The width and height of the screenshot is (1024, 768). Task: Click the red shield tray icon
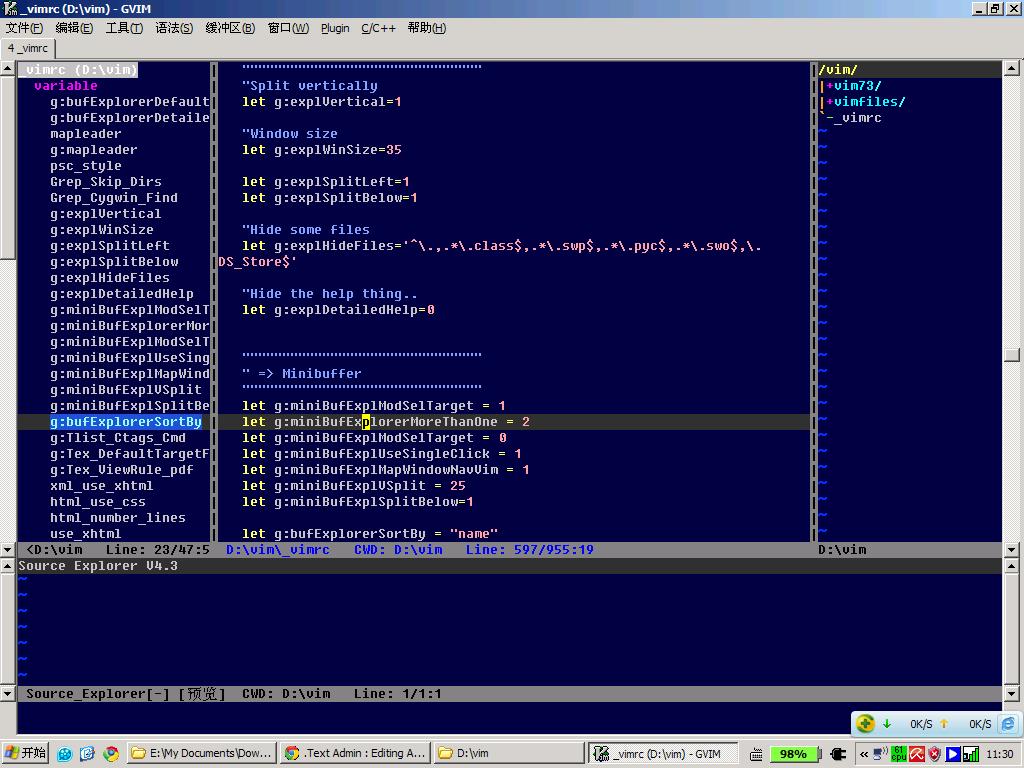pos(935,754)
